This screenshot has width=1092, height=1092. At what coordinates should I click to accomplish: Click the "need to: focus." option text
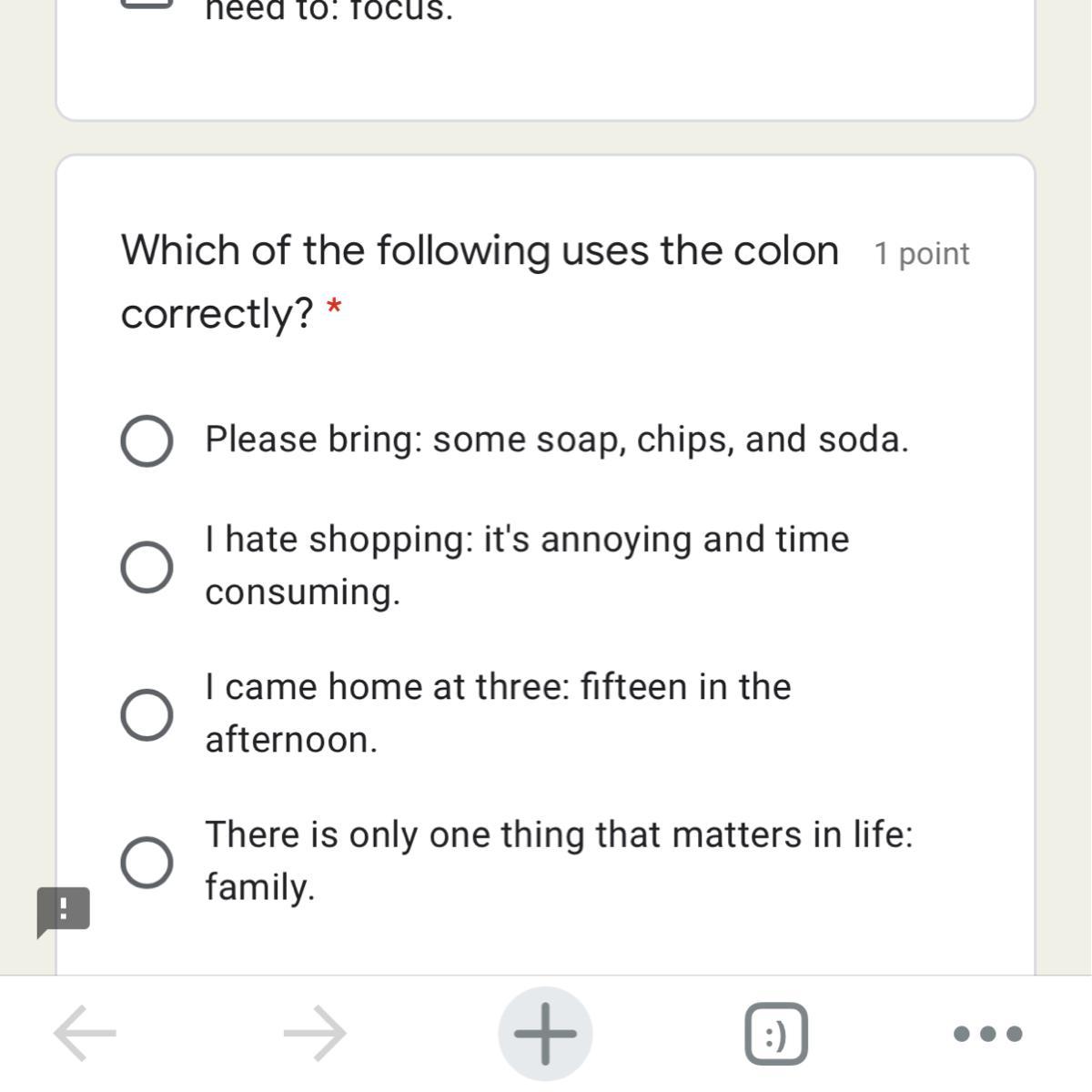[x=329, y=10]
